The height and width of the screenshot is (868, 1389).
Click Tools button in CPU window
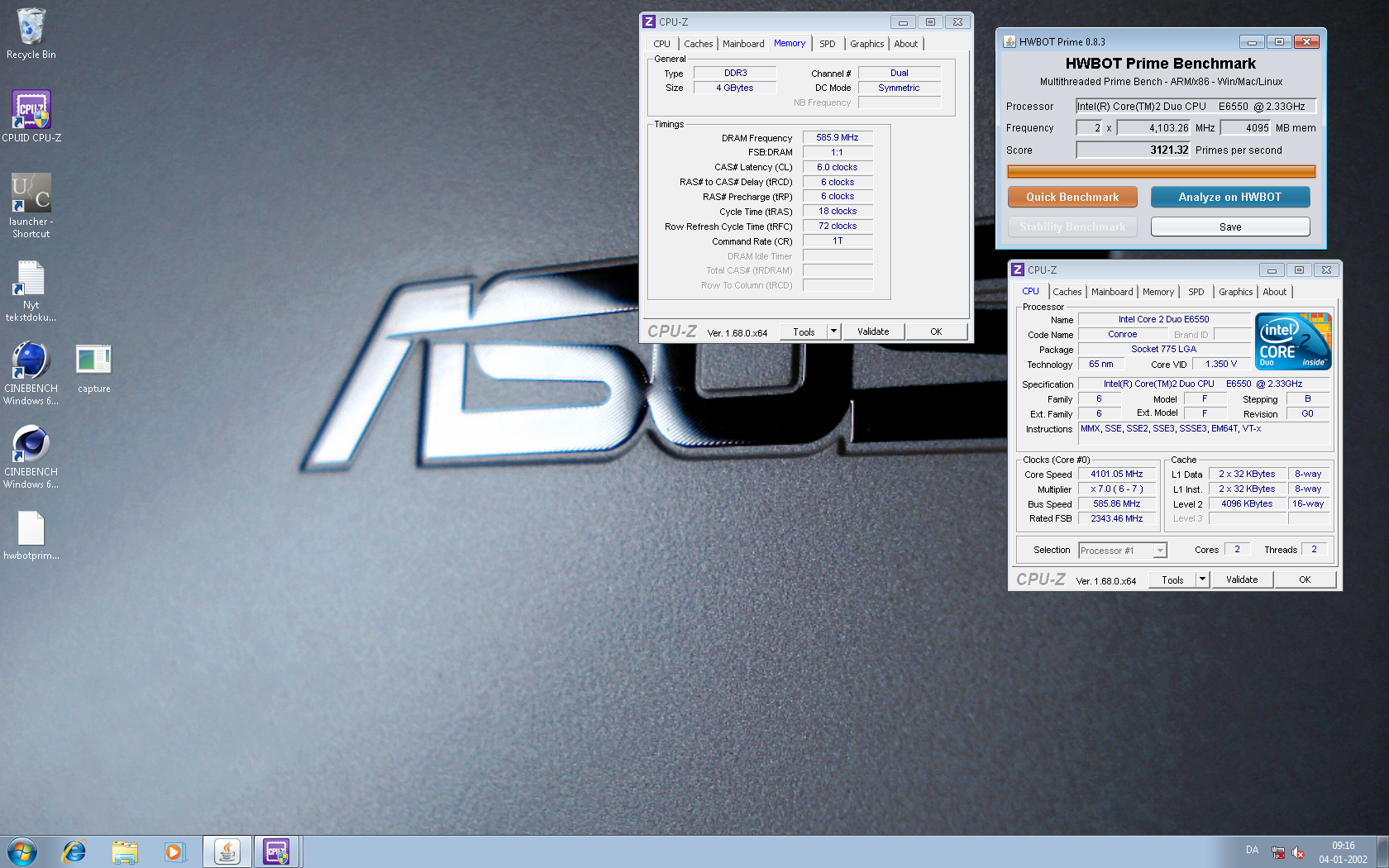[x=1172, y=579]
